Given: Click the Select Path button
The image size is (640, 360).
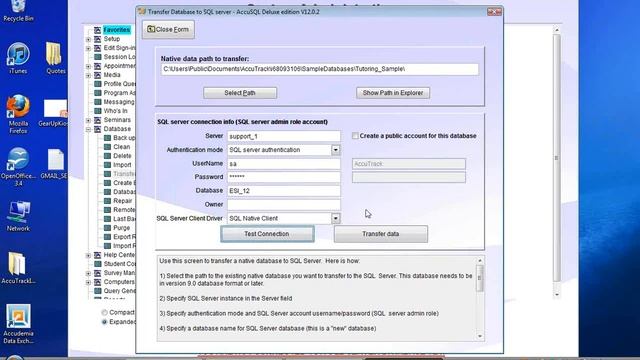Looking at the screenshot, I should [x=240, y=93].
